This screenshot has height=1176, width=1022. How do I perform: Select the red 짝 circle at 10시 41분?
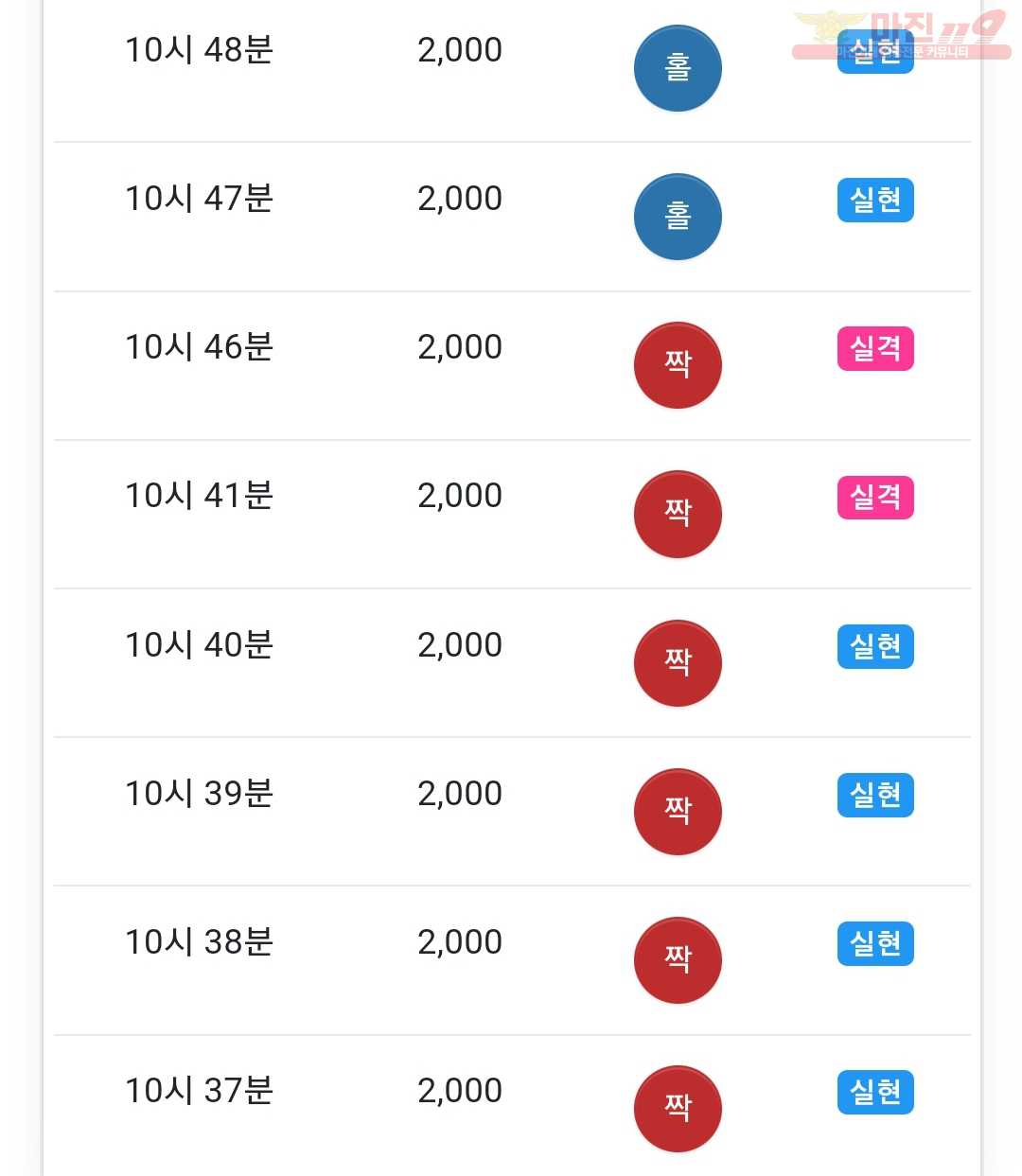click(x=678, y=514)
